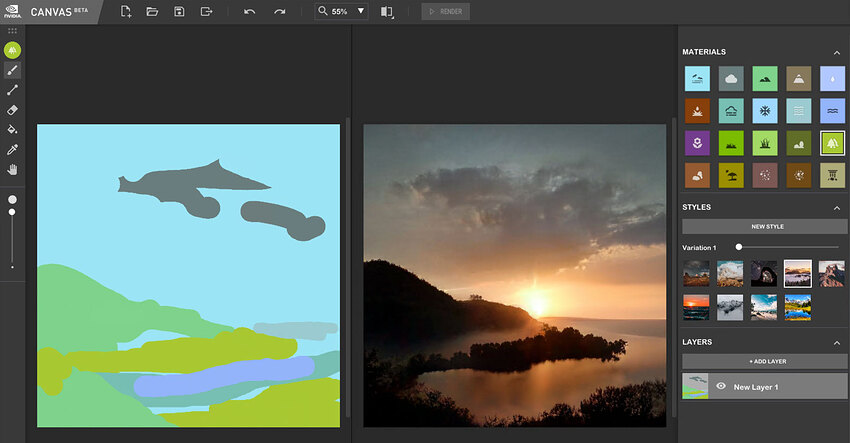Select the Pan hand tool
This screenshot has width=850, height=443.
coord(12,170)
